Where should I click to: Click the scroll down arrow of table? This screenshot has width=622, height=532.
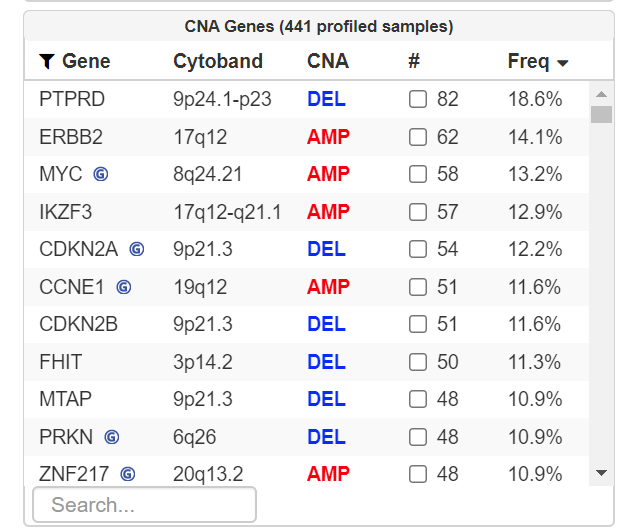pos(601,472)
